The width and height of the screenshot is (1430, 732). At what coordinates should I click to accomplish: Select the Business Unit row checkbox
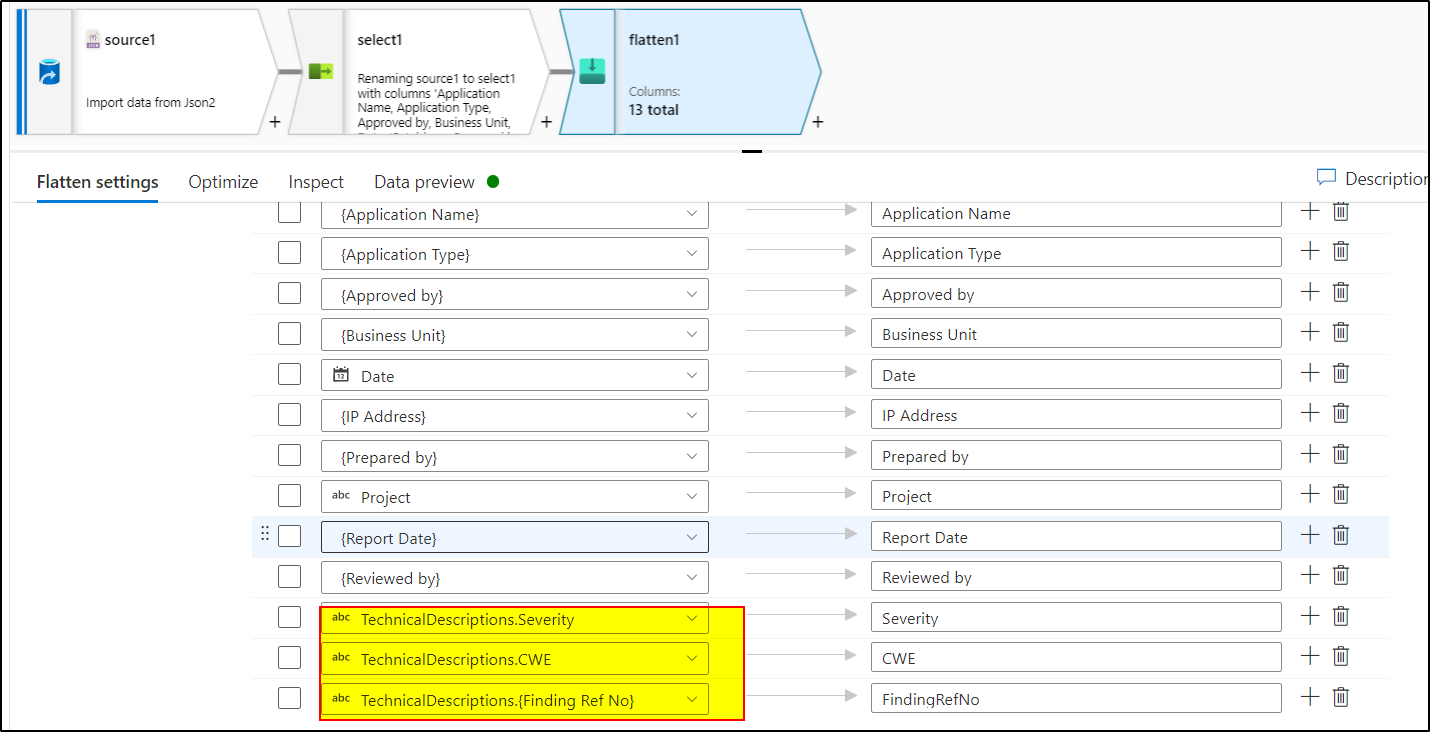[289, 332]
